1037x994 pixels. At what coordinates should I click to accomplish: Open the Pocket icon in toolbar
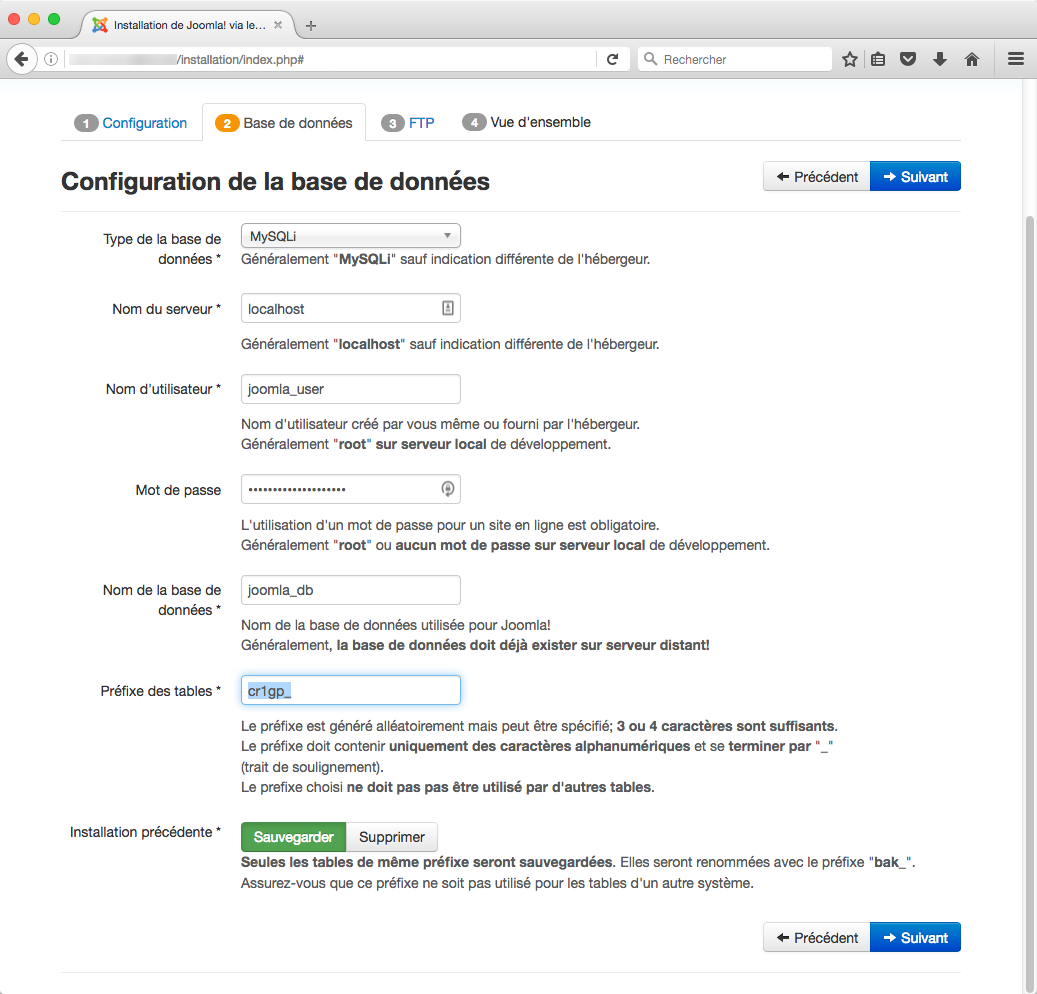pos(908,60)
